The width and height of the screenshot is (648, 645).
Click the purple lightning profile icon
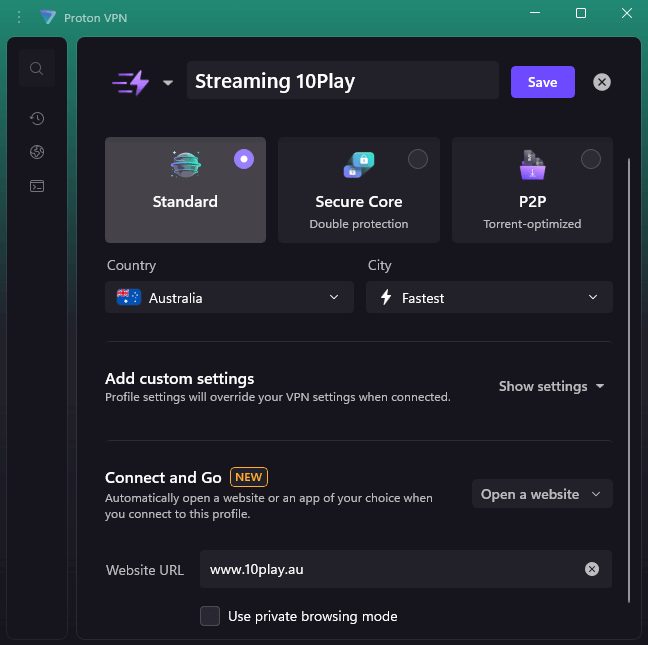pyautogui.click(x=131, y=83)
